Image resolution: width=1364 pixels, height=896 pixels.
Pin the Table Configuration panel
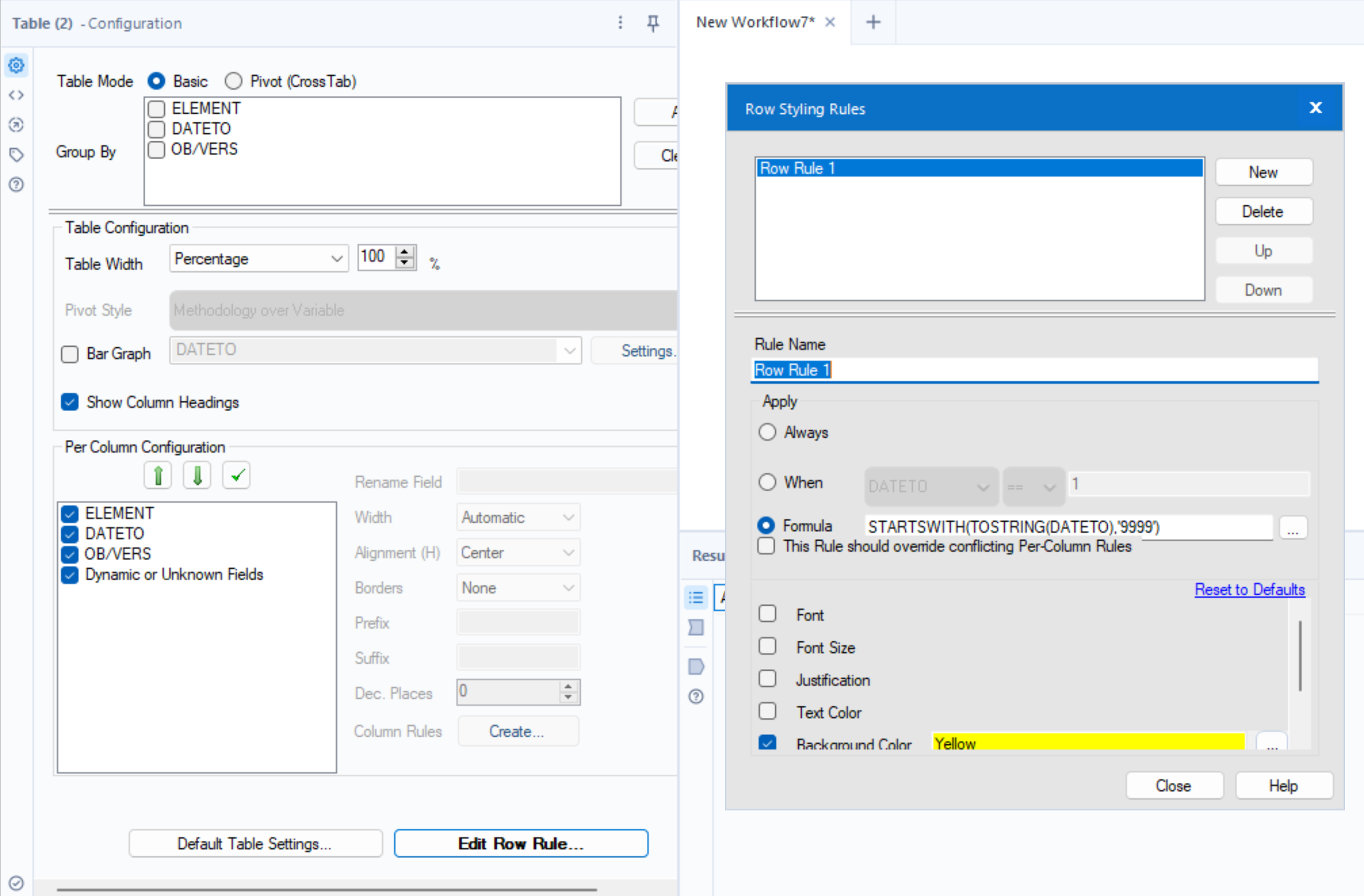[x=653, y=23]
